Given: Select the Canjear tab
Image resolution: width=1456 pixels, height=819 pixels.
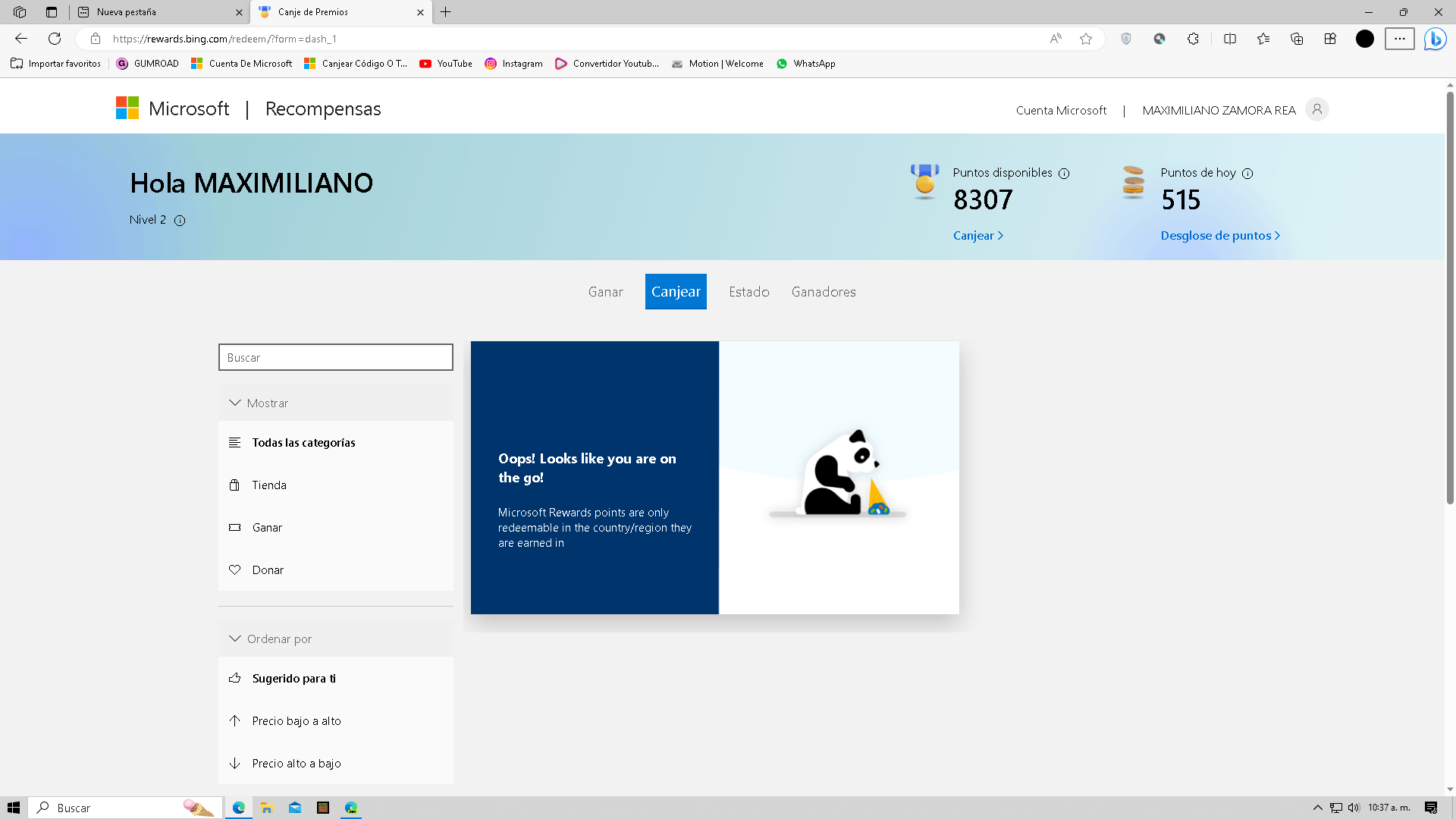Looking at the screenshot, I should tap(676, 292).
